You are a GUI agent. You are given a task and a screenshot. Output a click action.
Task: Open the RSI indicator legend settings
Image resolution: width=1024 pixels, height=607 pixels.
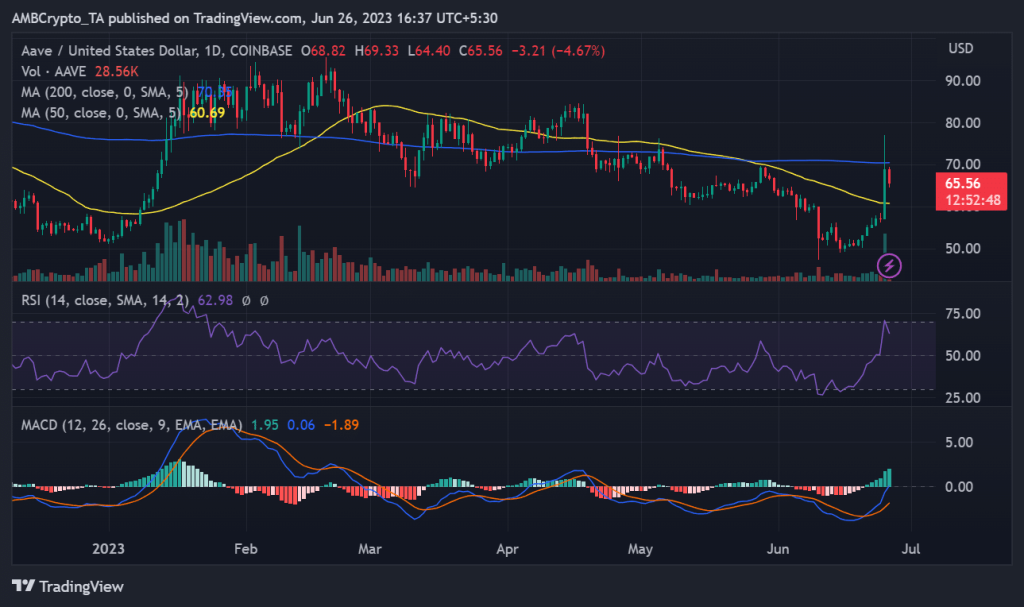[99, 299]
